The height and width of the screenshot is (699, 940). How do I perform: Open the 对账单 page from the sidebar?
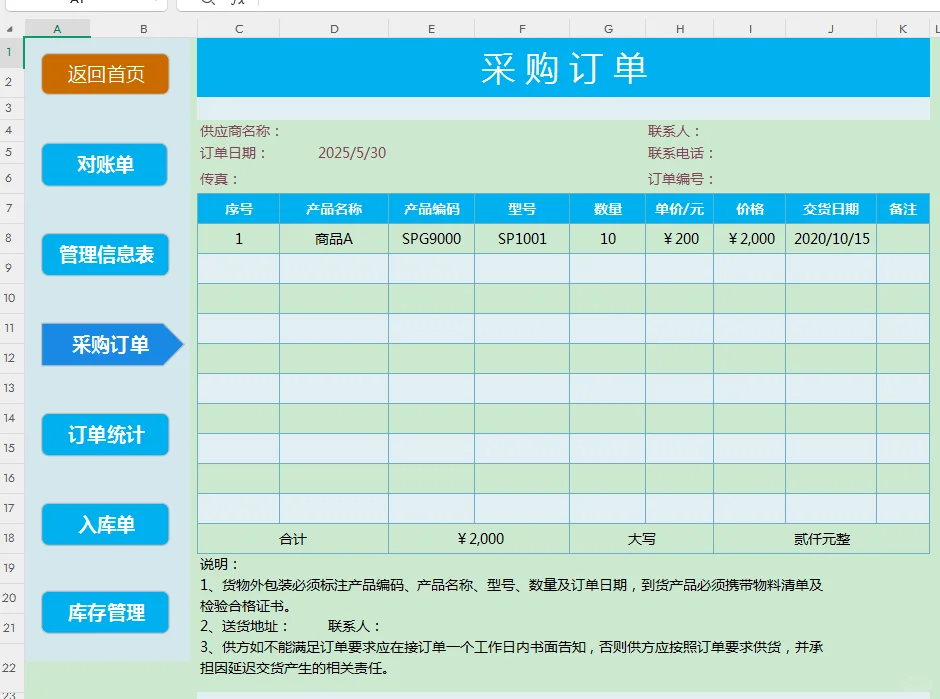(x=104, y=164)
